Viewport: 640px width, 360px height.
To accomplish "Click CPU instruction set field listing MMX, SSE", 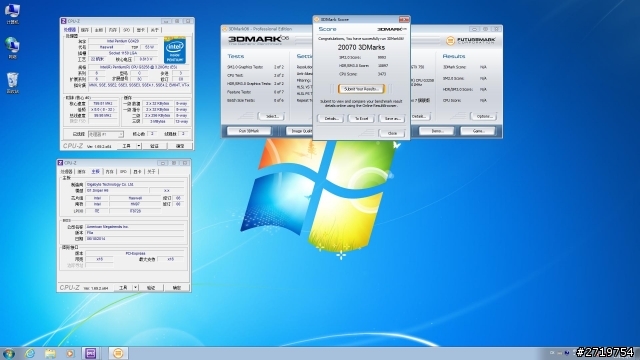I will [x=139, y=85].
